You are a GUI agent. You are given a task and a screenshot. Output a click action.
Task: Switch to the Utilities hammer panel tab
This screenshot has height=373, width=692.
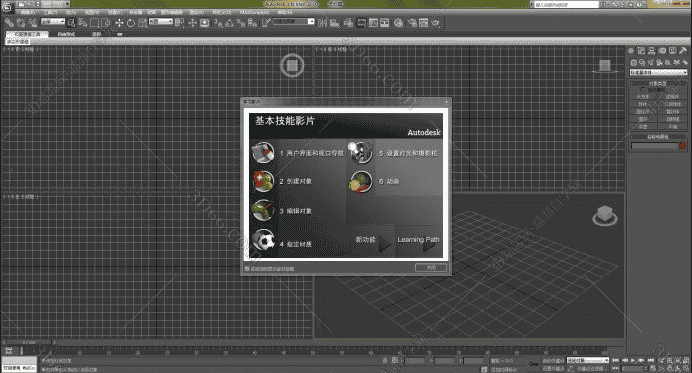click(x=683, y=51)
